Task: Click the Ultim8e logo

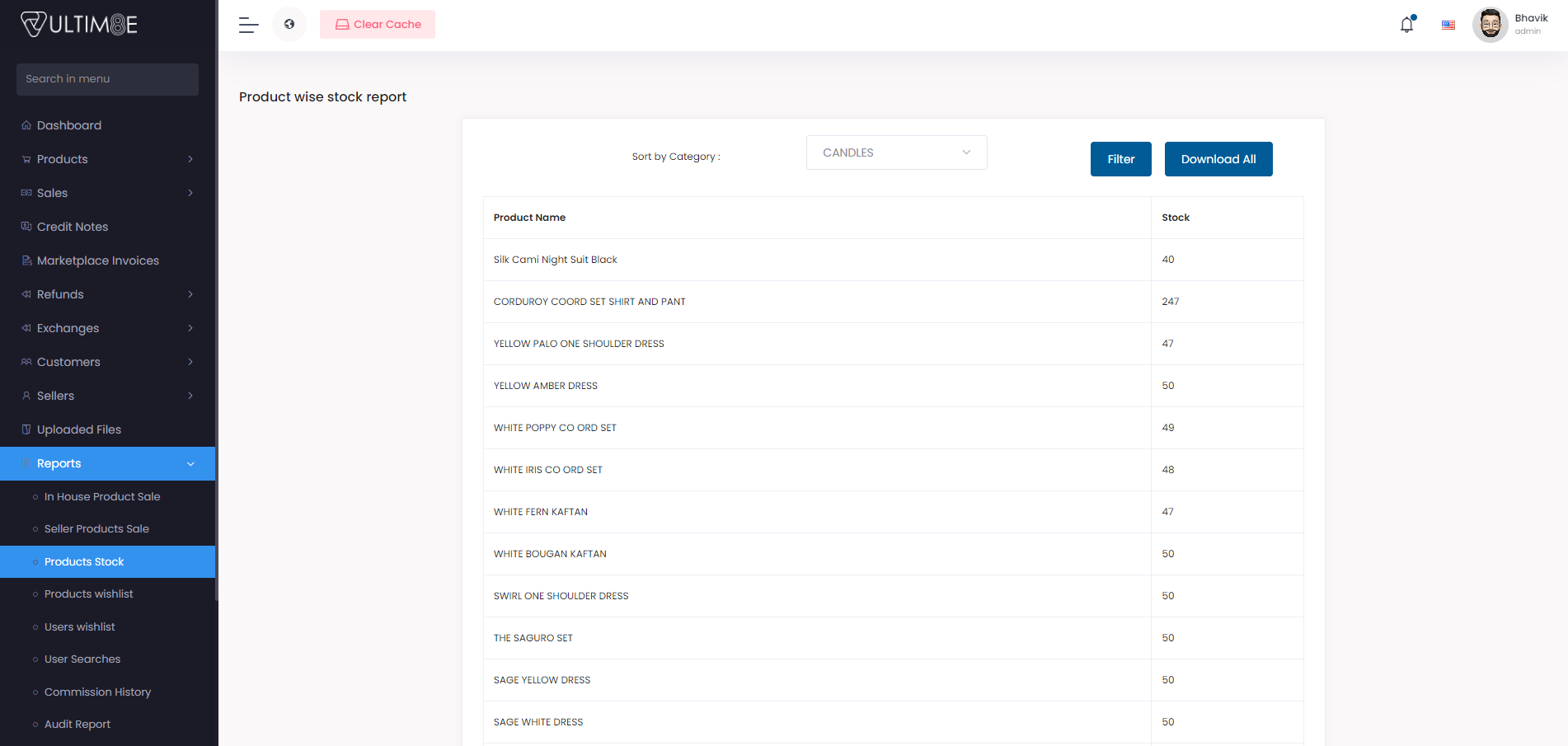Action: 79,25
